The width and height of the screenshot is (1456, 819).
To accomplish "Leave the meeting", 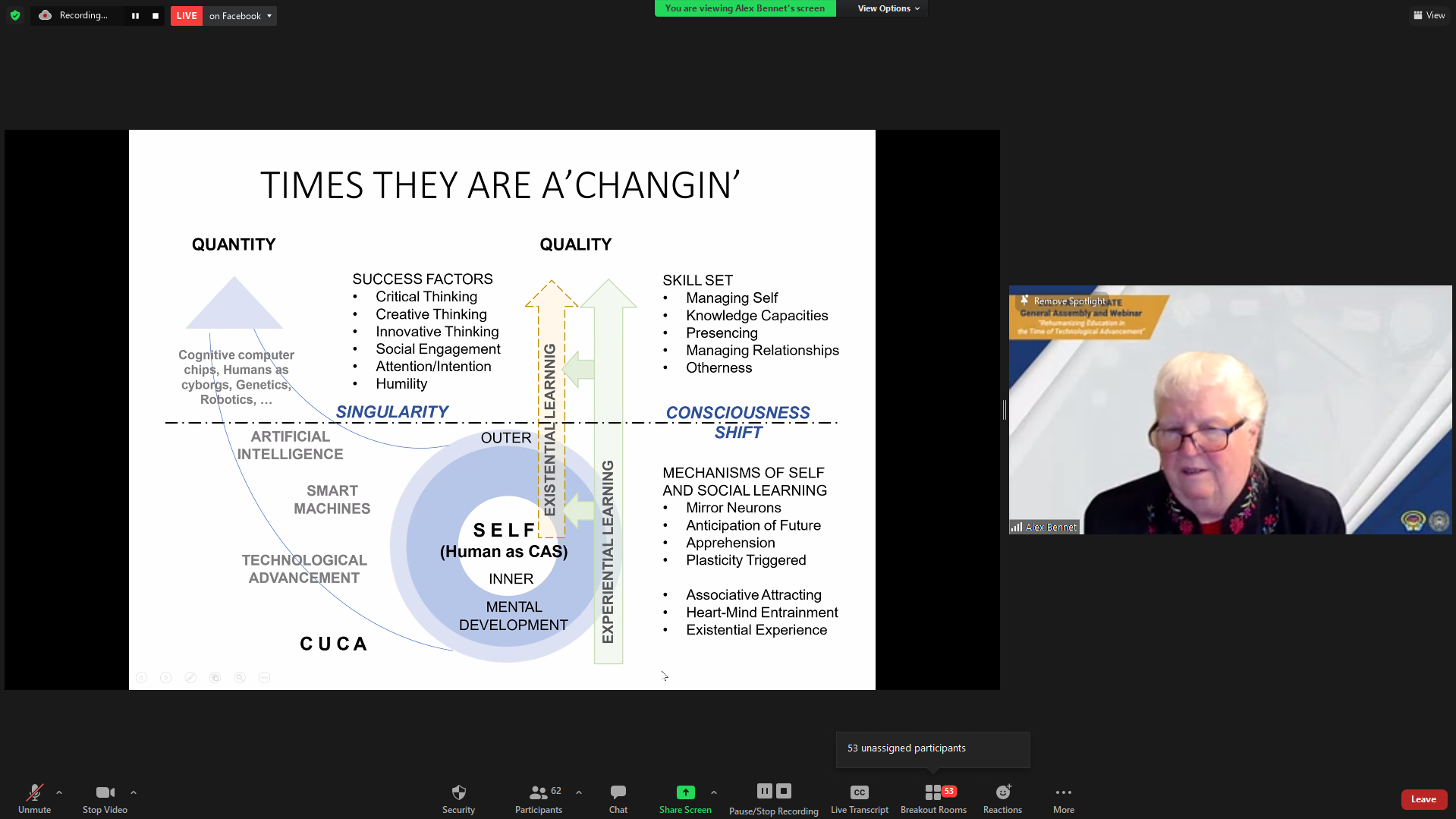I will tap(1423, 799).
